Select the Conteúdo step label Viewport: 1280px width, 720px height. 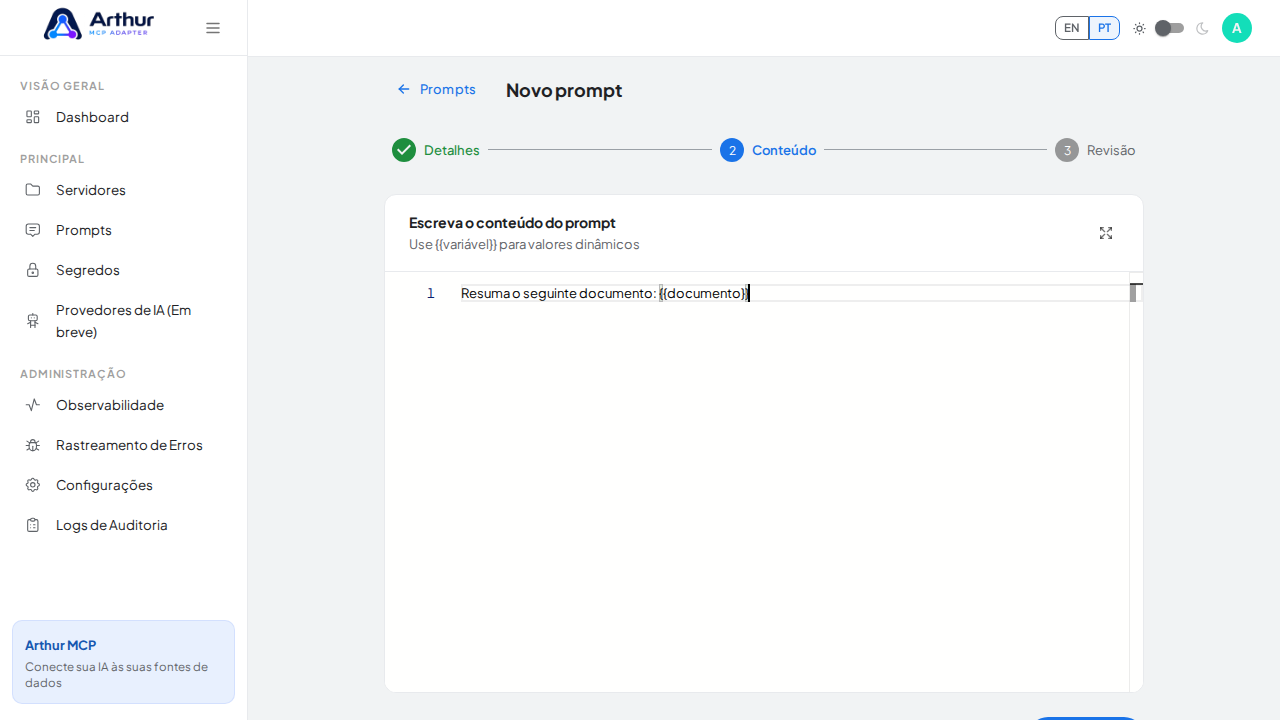click(784, 150)
